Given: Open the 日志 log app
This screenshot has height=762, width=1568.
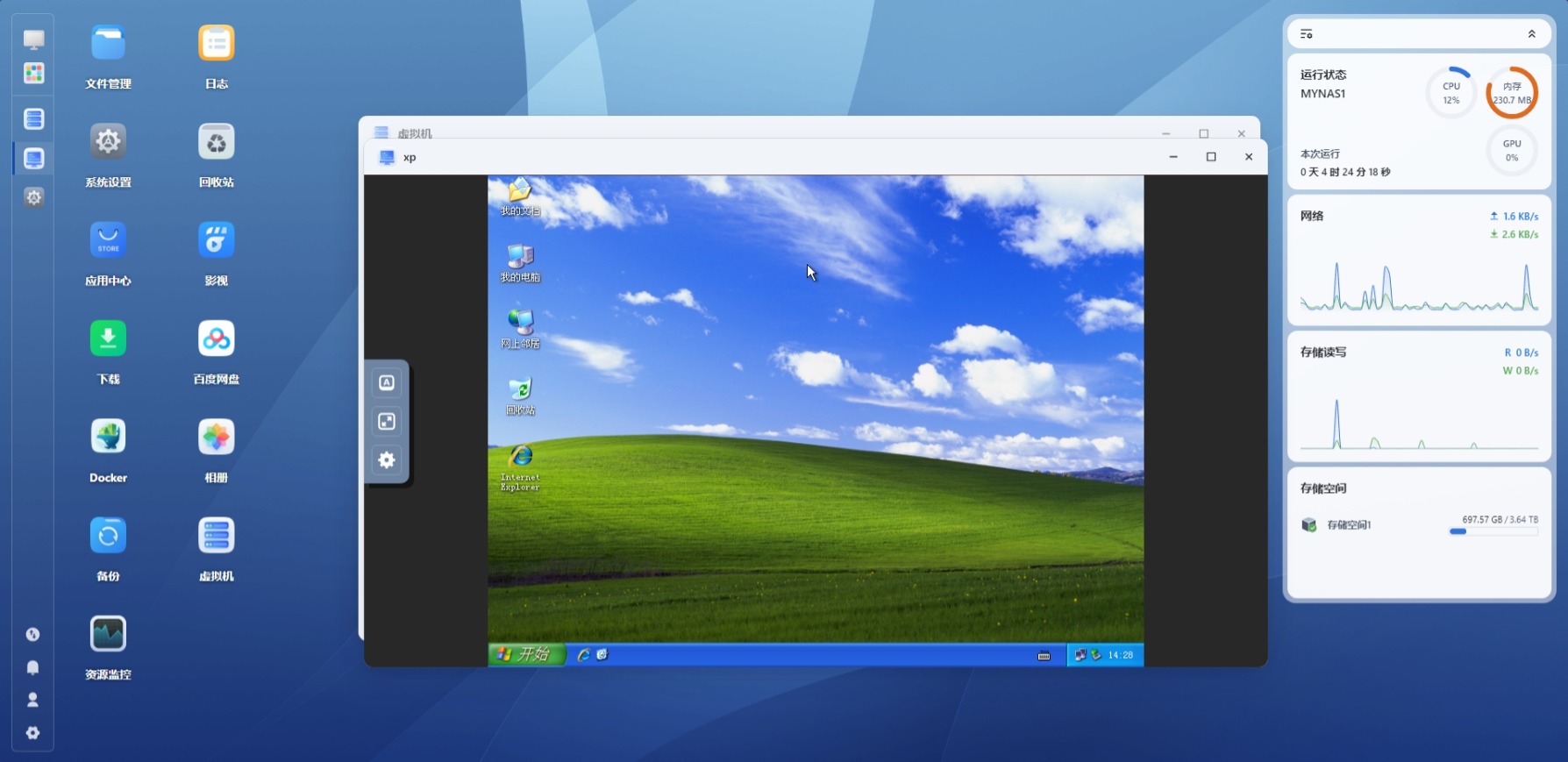Looking at the screenshot, I should click(x=216, y=44).
